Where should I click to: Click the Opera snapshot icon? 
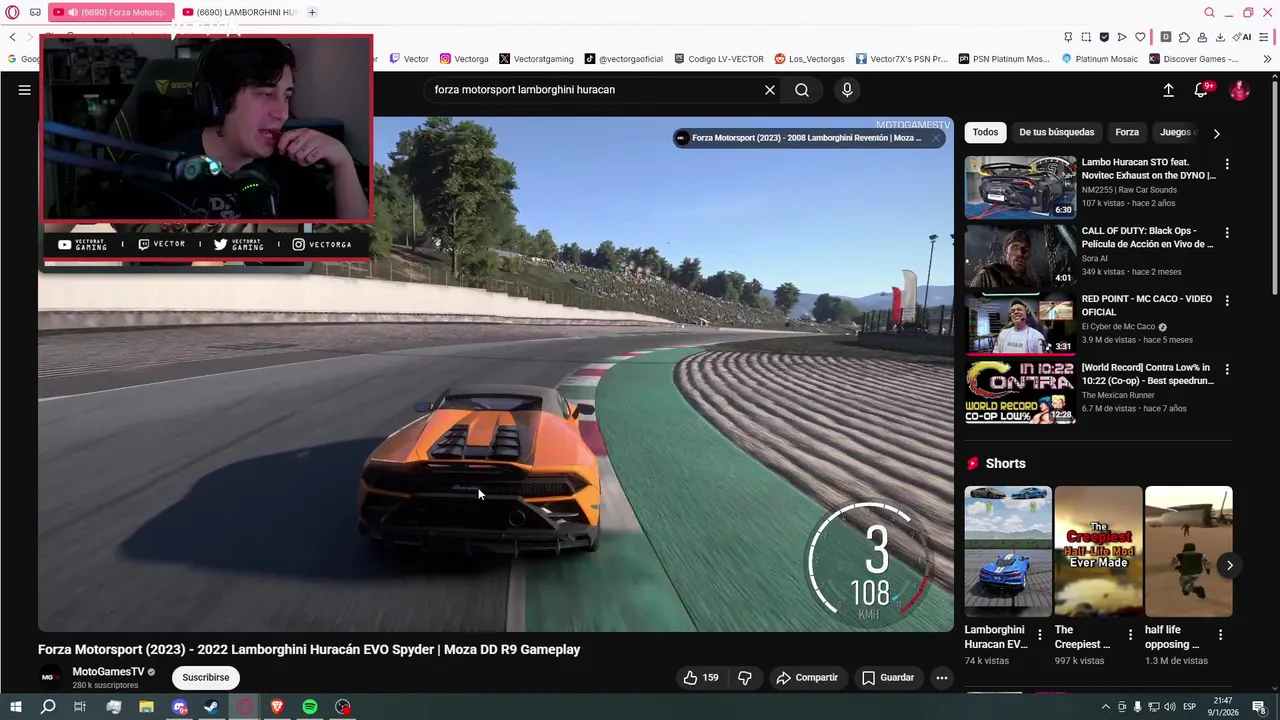pyautogui.click(x=1085, y=37)
